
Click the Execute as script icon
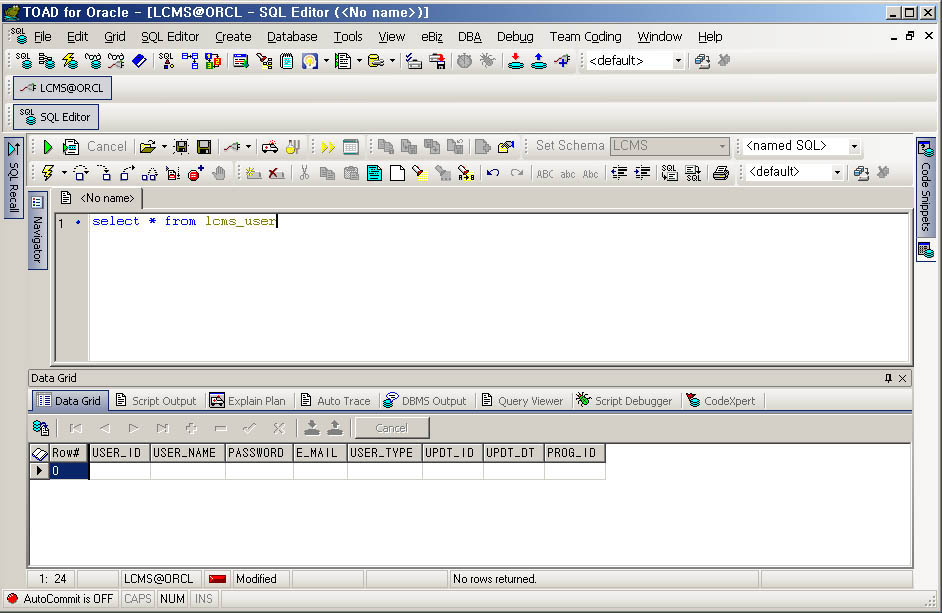71,147
